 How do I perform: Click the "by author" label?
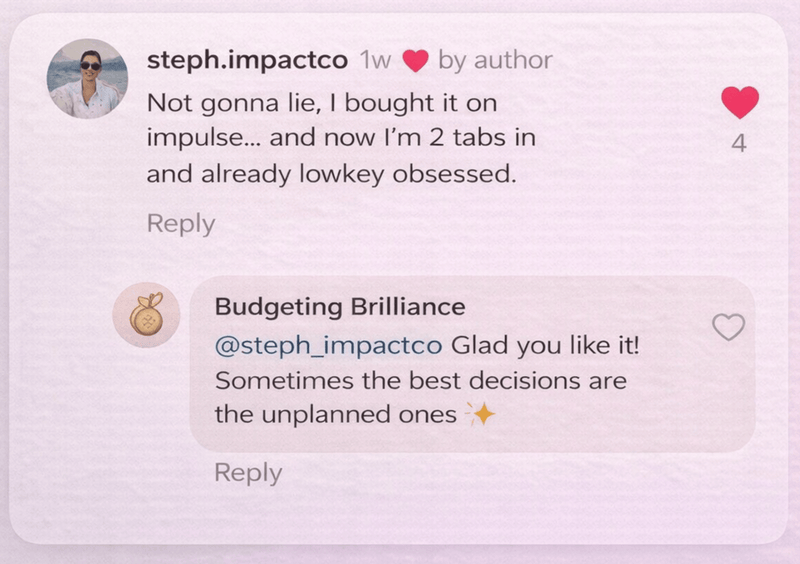495,61
